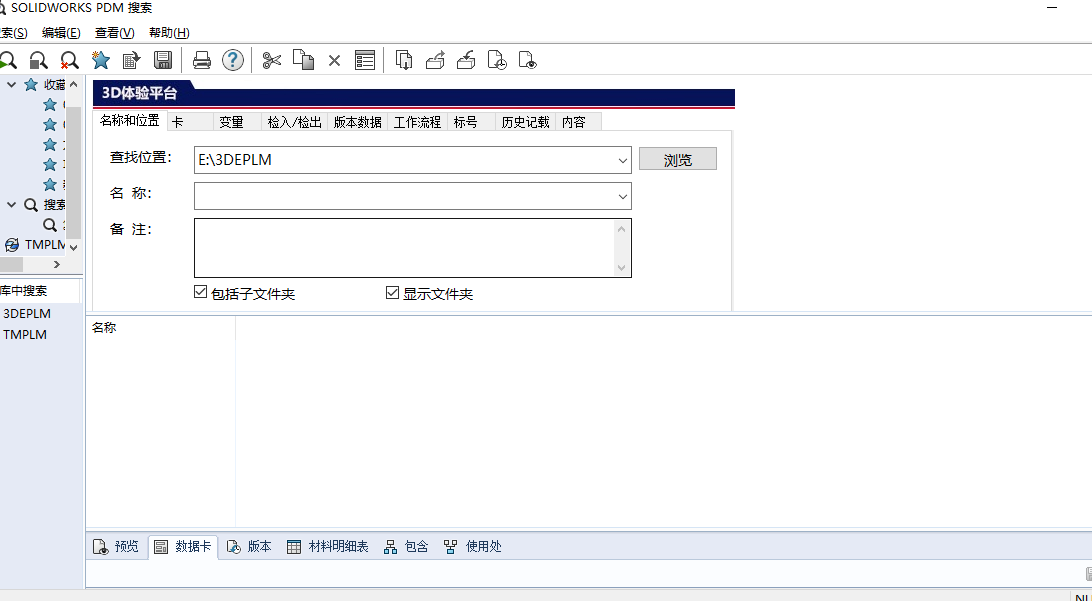
Task: Collapse the 收藏 favorites tree node
Action: pos(11,85)
